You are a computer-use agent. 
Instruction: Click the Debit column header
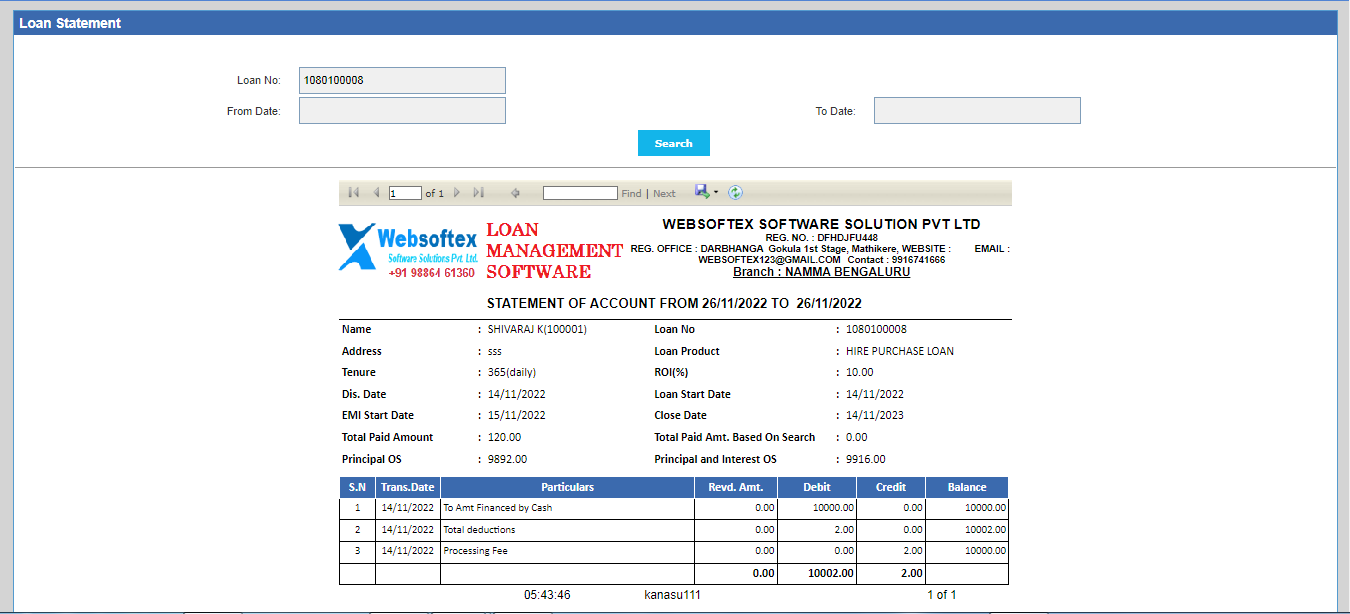[817, 487]
